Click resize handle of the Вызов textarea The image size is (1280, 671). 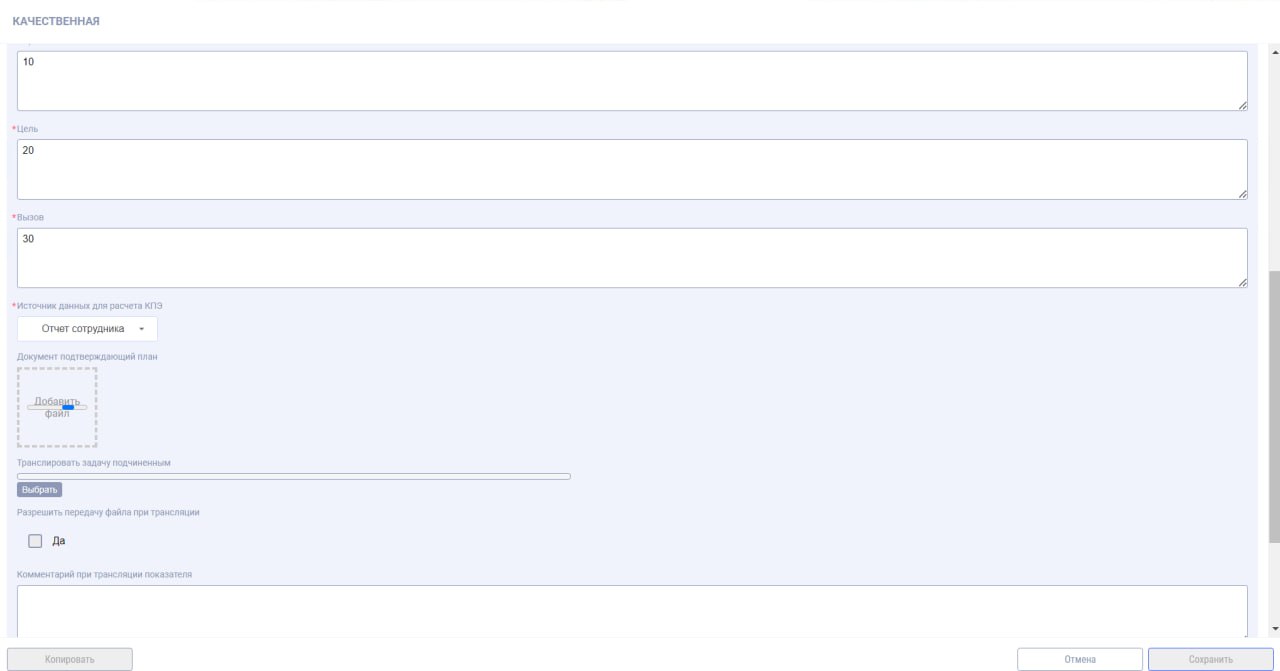tap(1242, 283)
